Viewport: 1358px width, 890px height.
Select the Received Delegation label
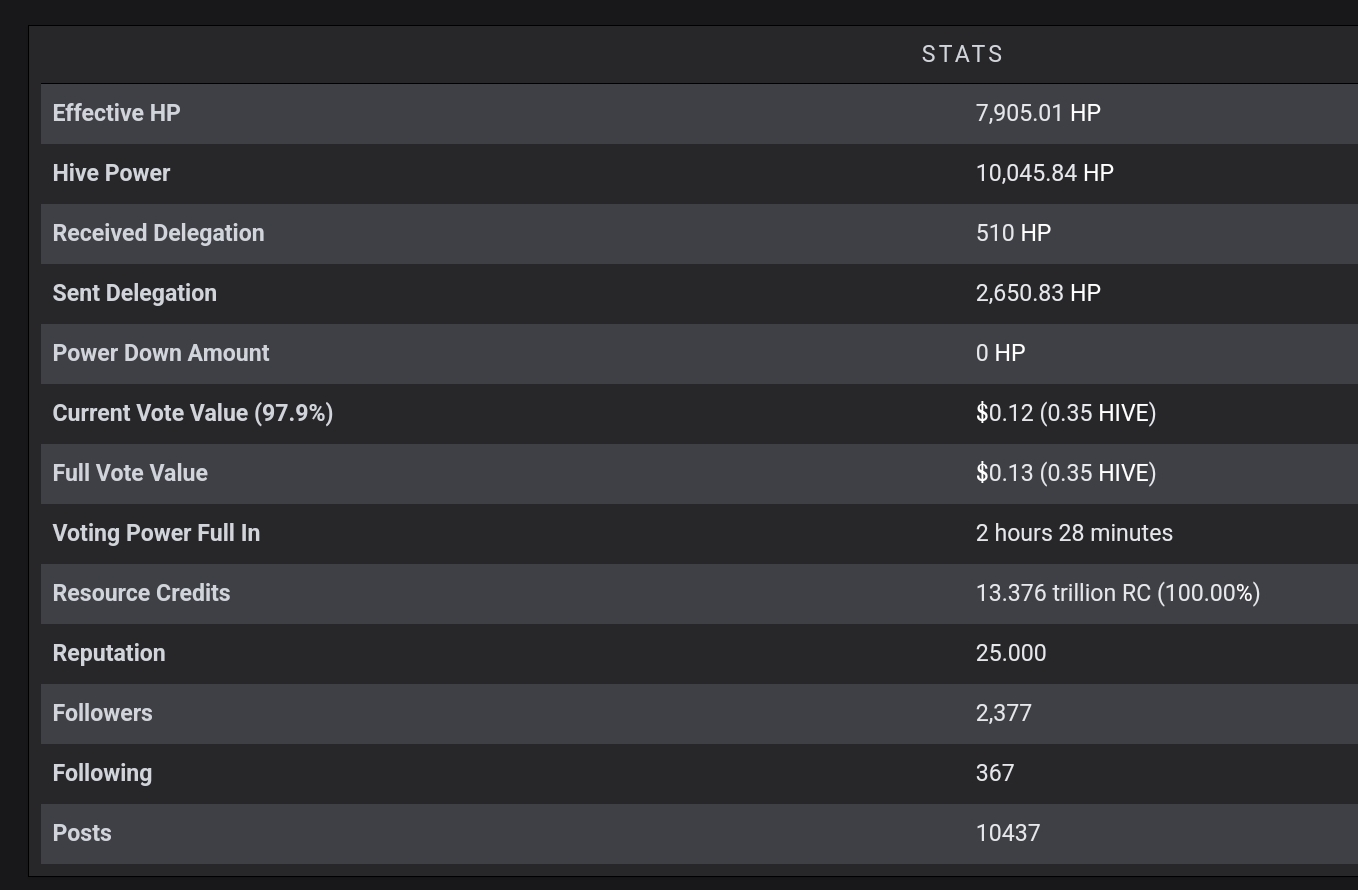pyautogui.click(x=158, y=233)
